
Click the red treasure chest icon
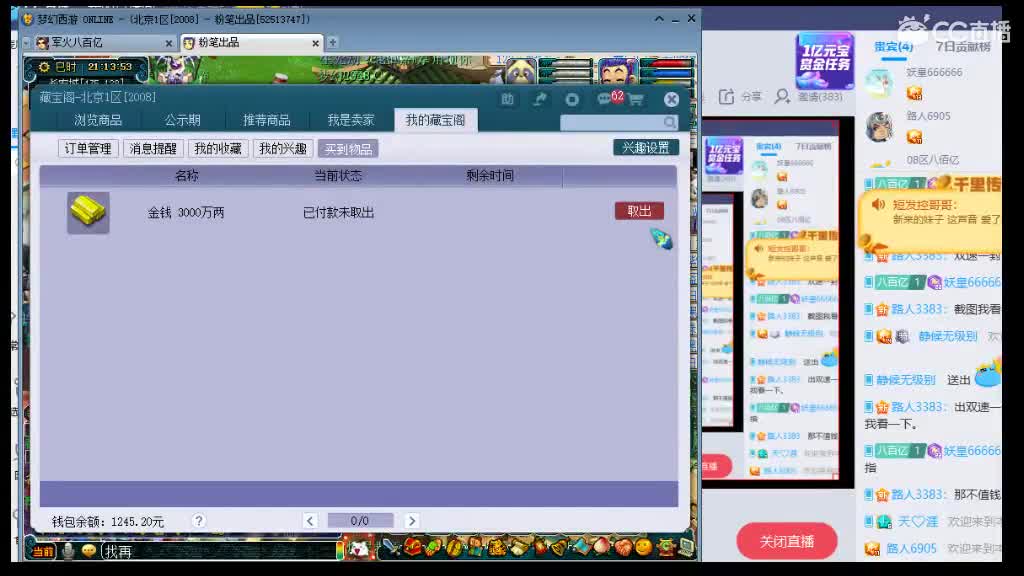click(411, 547)
